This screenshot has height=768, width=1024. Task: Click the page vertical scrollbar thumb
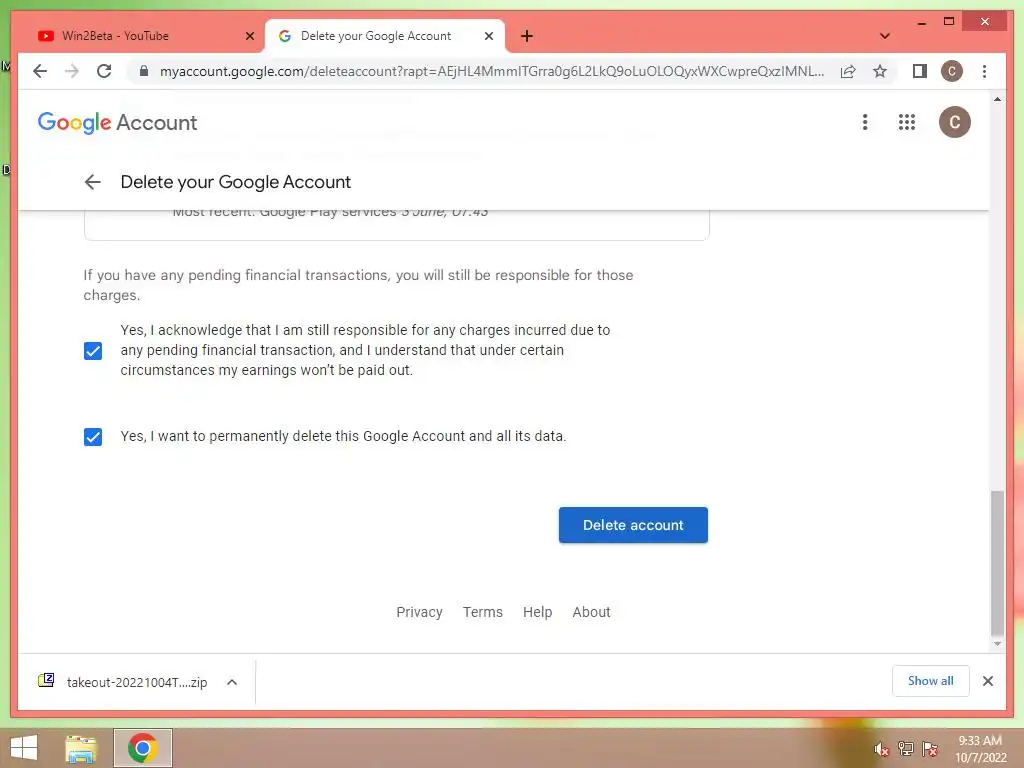point(997,563)
